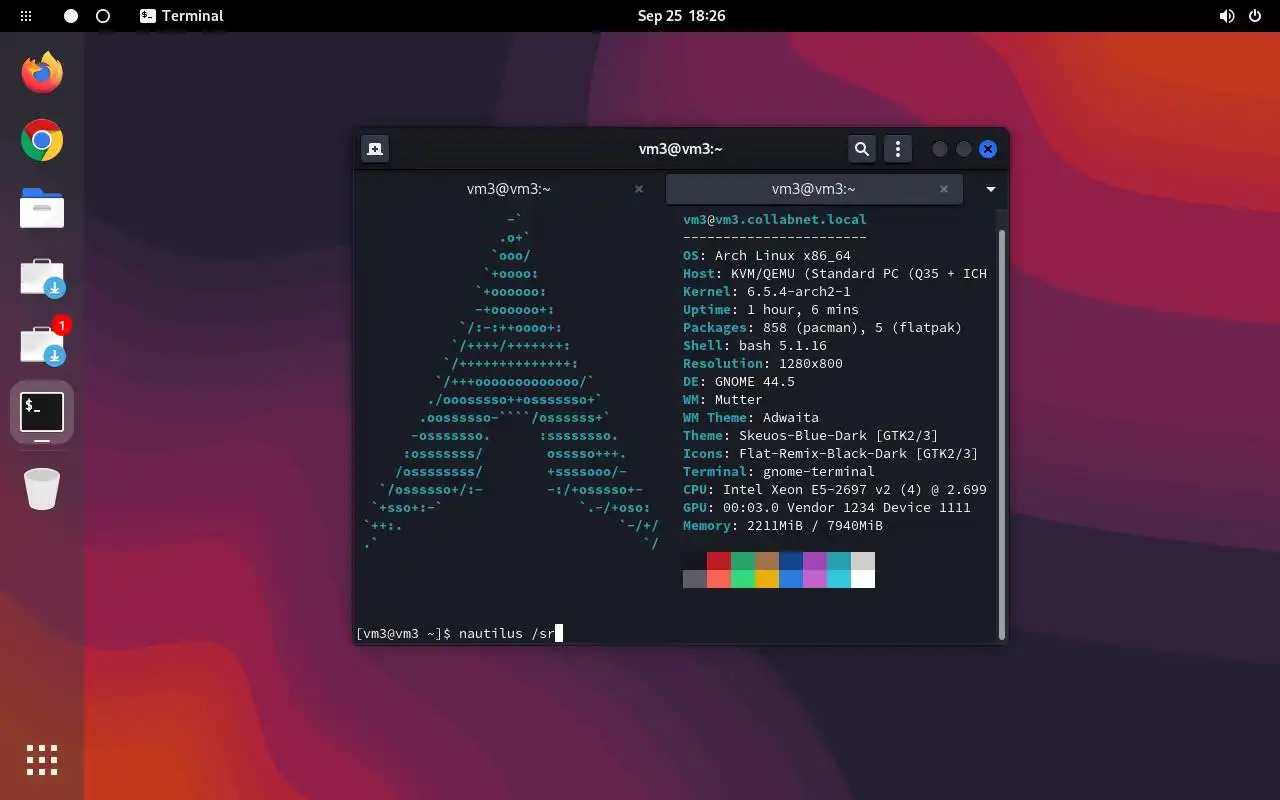The image size is (1280, 800).
Task: Select the second vm3@vm3:~ tab
Action: coord(814,189)
